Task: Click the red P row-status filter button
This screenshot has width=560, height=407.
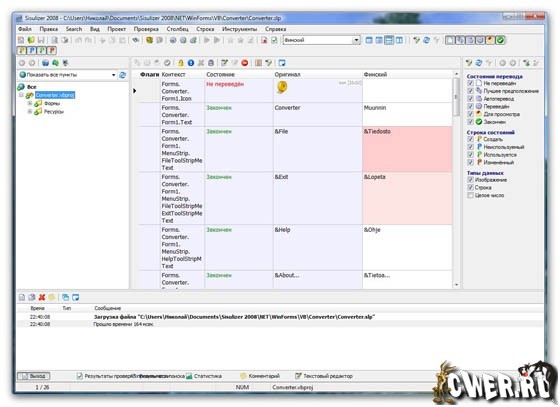Action: coord(52,50)
